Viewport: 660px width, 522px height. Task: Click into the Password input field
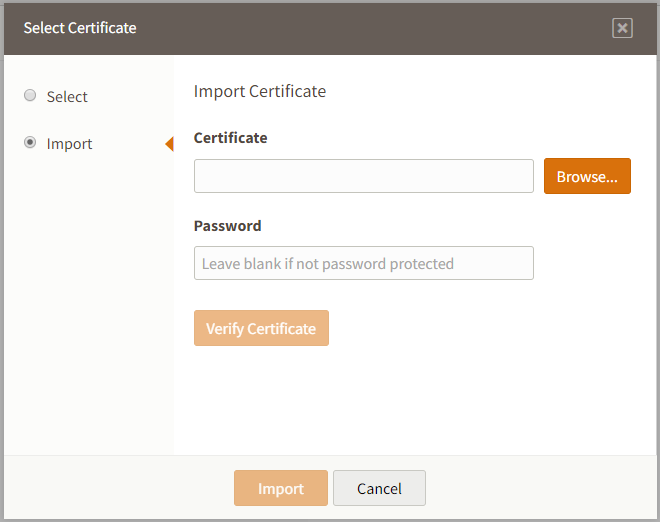[x=363, y=263]
